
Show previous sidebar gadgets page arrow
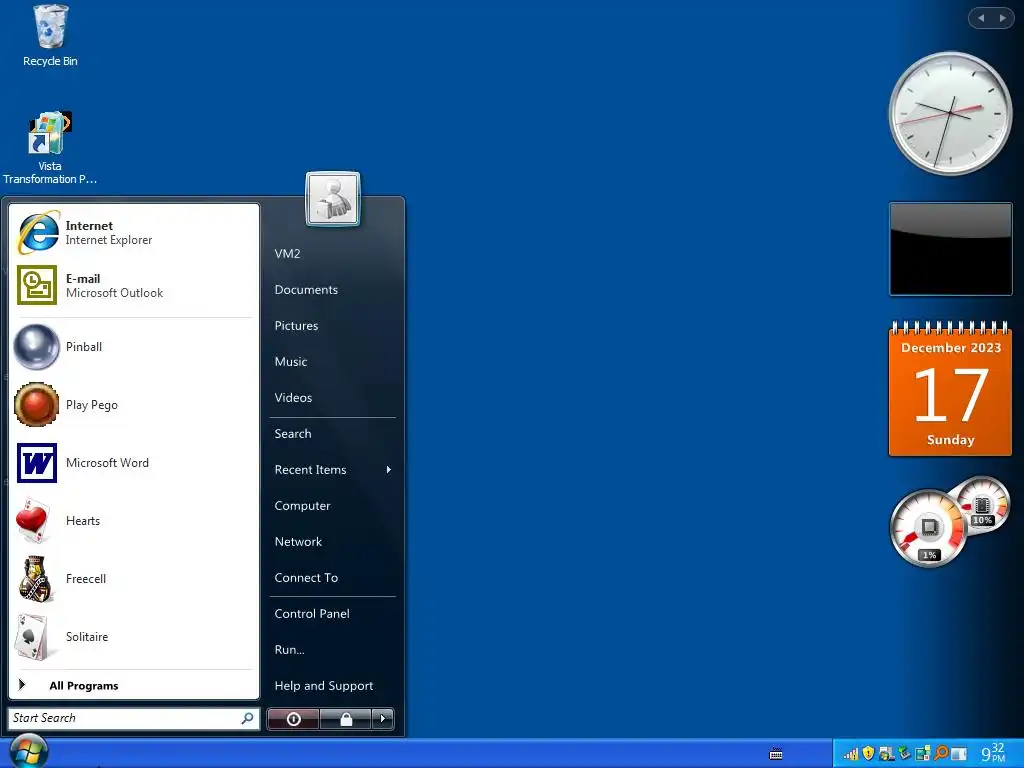(x=981, y=18)
